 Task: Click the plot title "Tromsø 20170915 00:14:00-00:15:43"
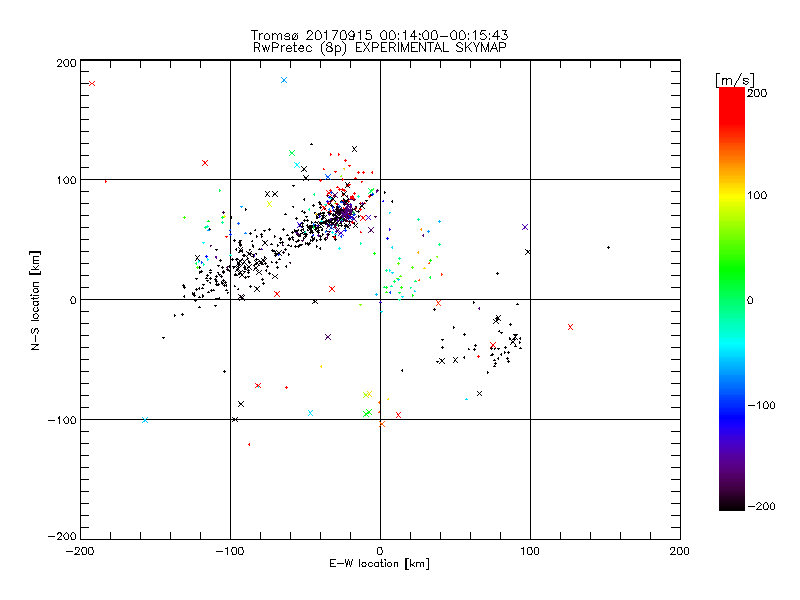click(379, 35)
